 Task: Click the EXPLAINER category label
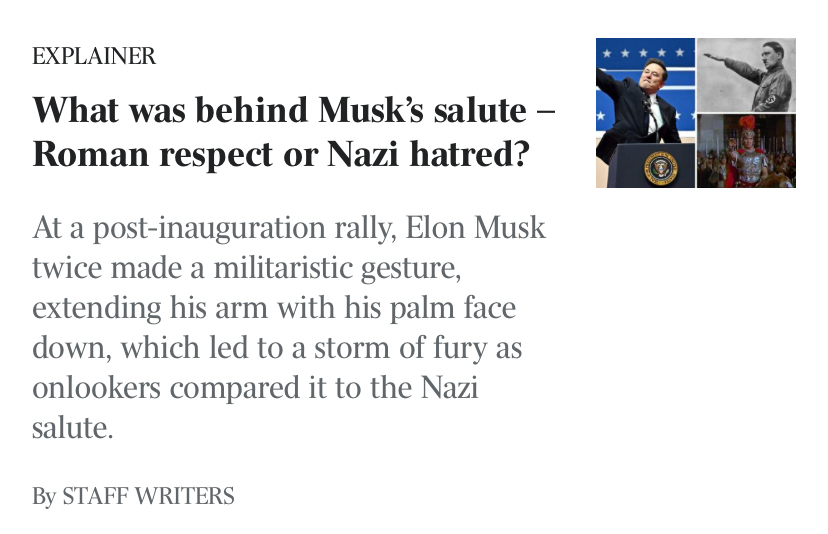(x=94, y=56)
